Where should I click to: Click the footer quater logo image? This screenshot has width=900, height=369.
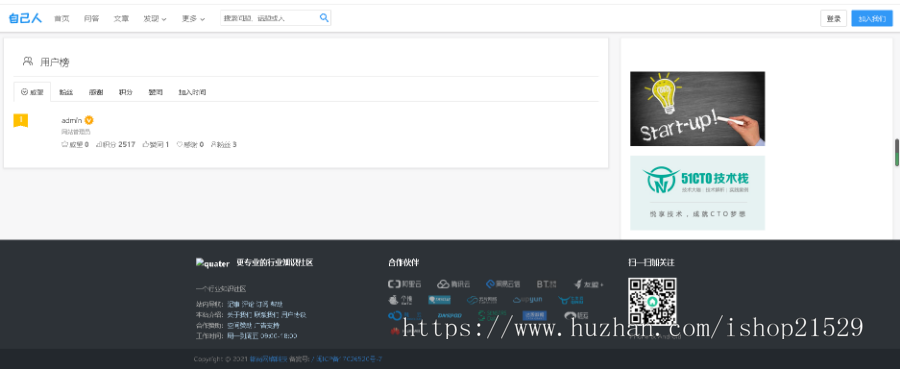[212, 263]
